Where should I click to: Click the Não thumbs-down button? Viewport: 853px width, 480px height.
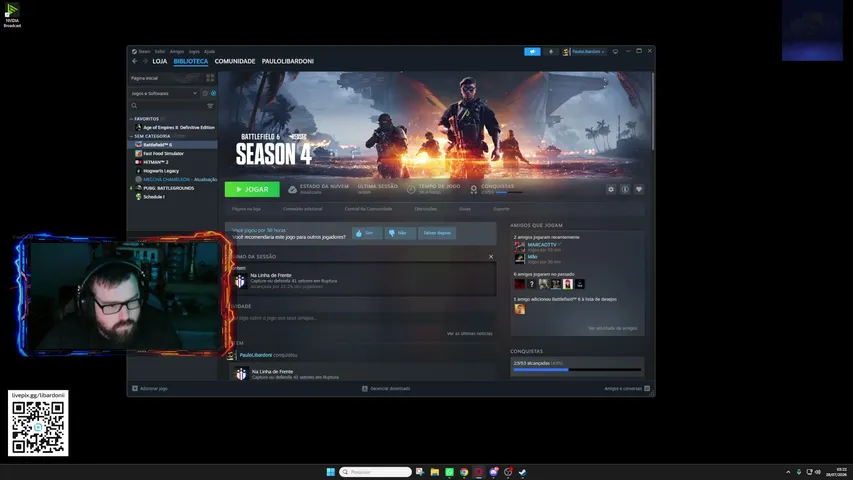point(400,233)
